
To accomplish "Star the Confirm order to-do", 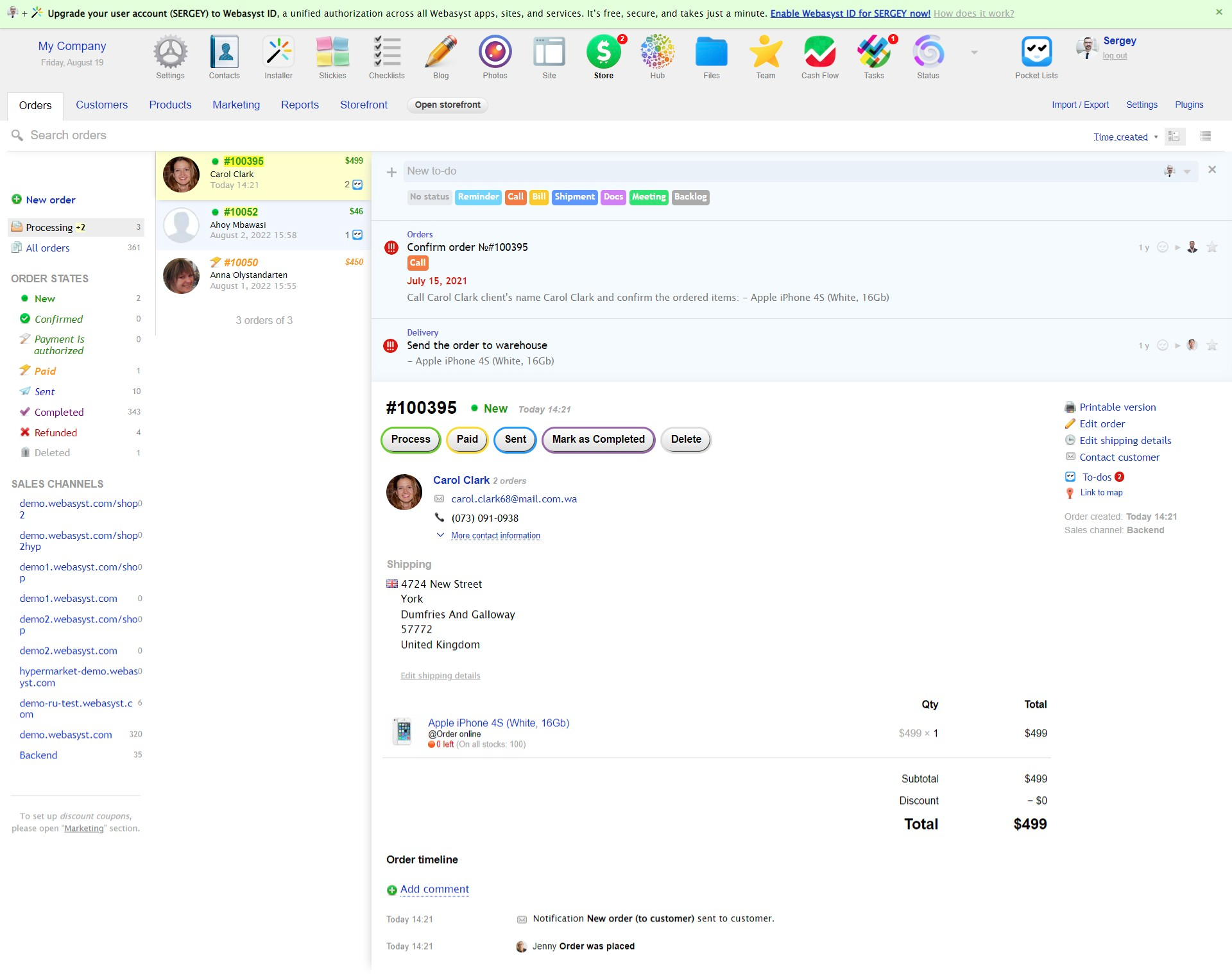I will click(x=1212, y=247).
